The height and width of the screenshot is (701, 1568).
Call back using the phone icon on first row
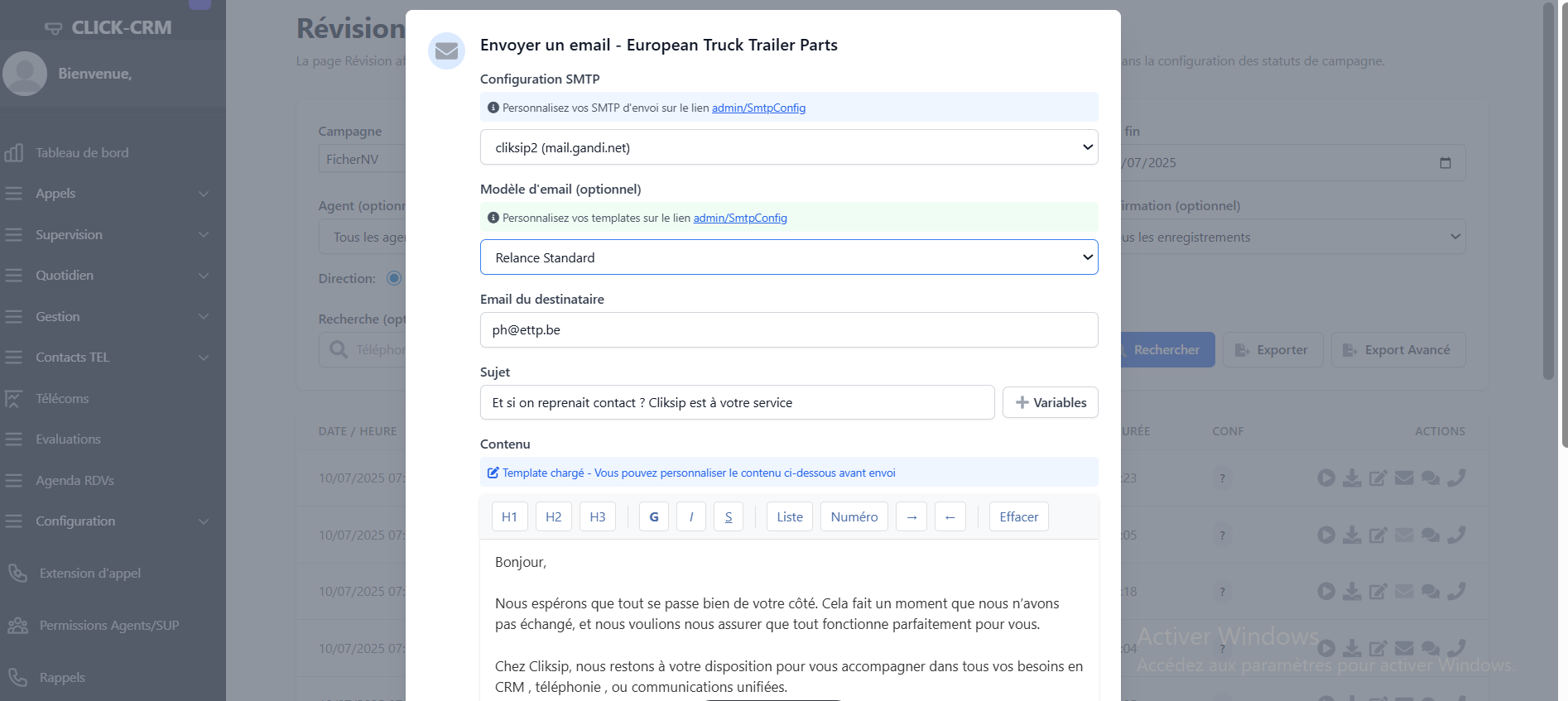click(x=1457, y=478)
